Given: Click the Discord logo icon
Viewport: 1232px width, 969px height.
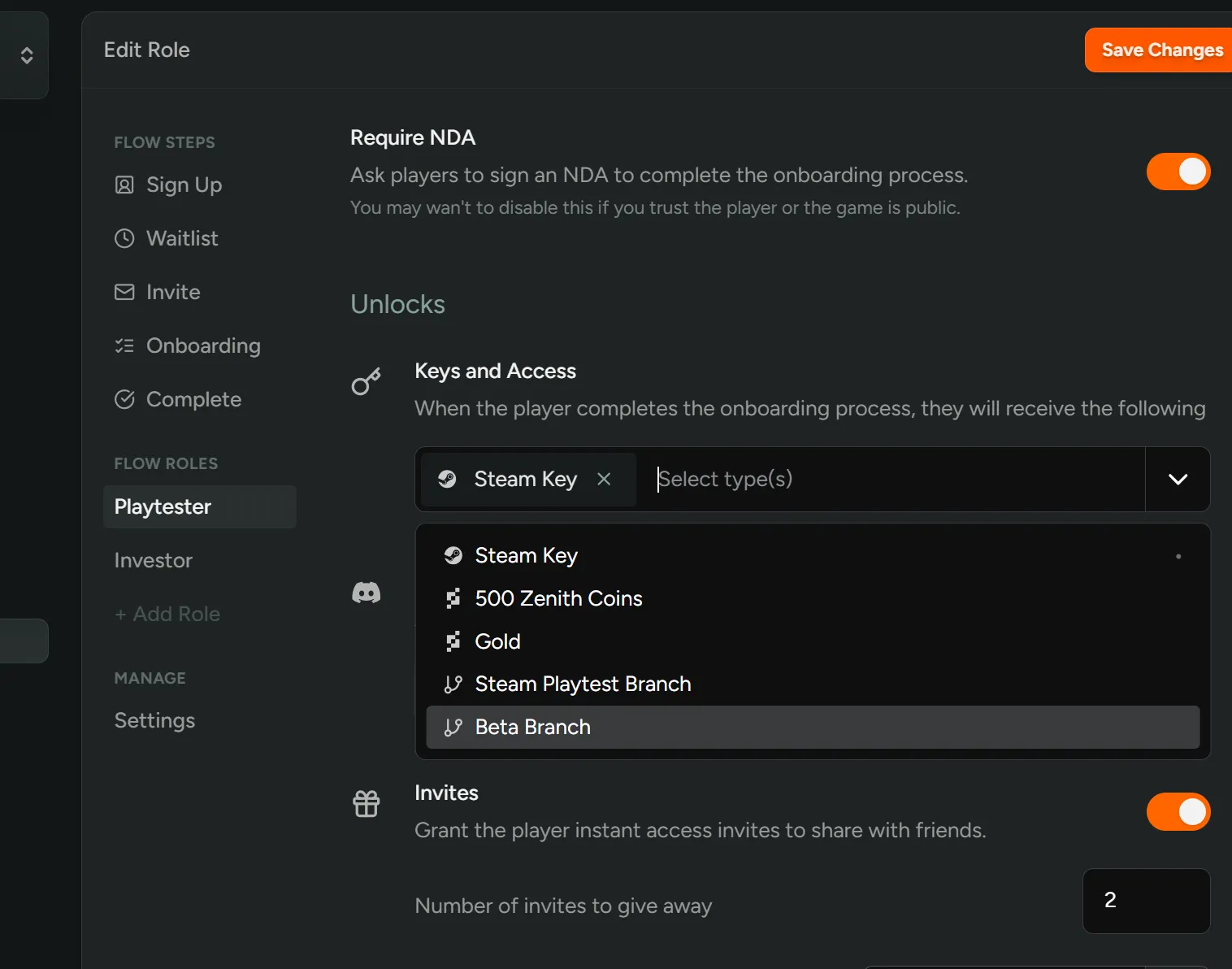Looking at the screenshot, I should point(366,593).
